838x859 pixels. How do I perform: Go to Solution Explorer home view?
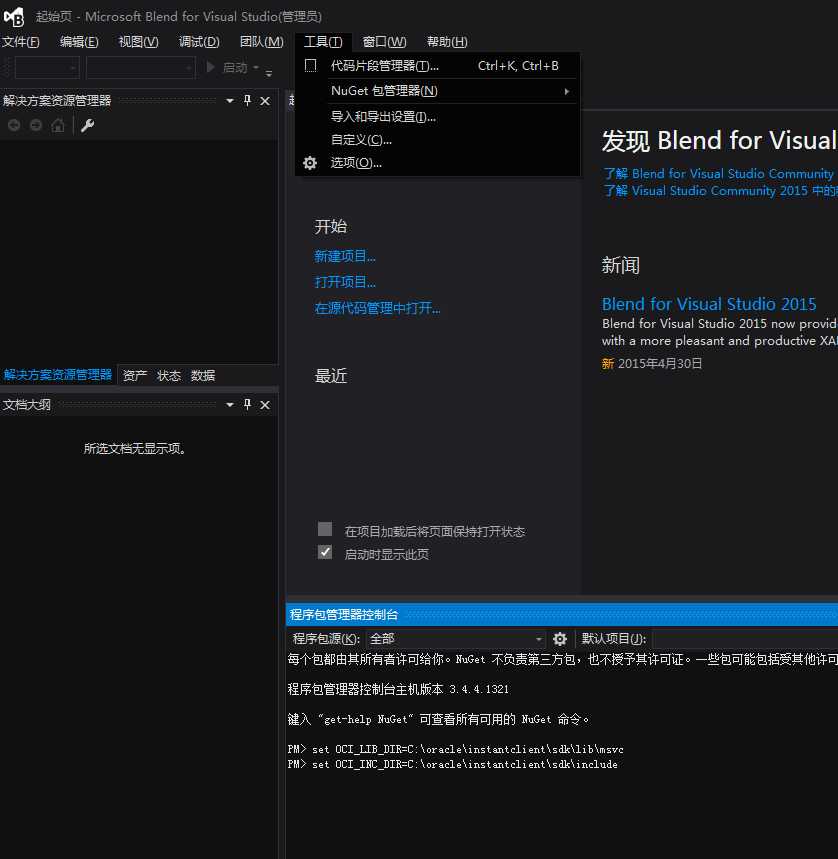[x=58, y=125]
